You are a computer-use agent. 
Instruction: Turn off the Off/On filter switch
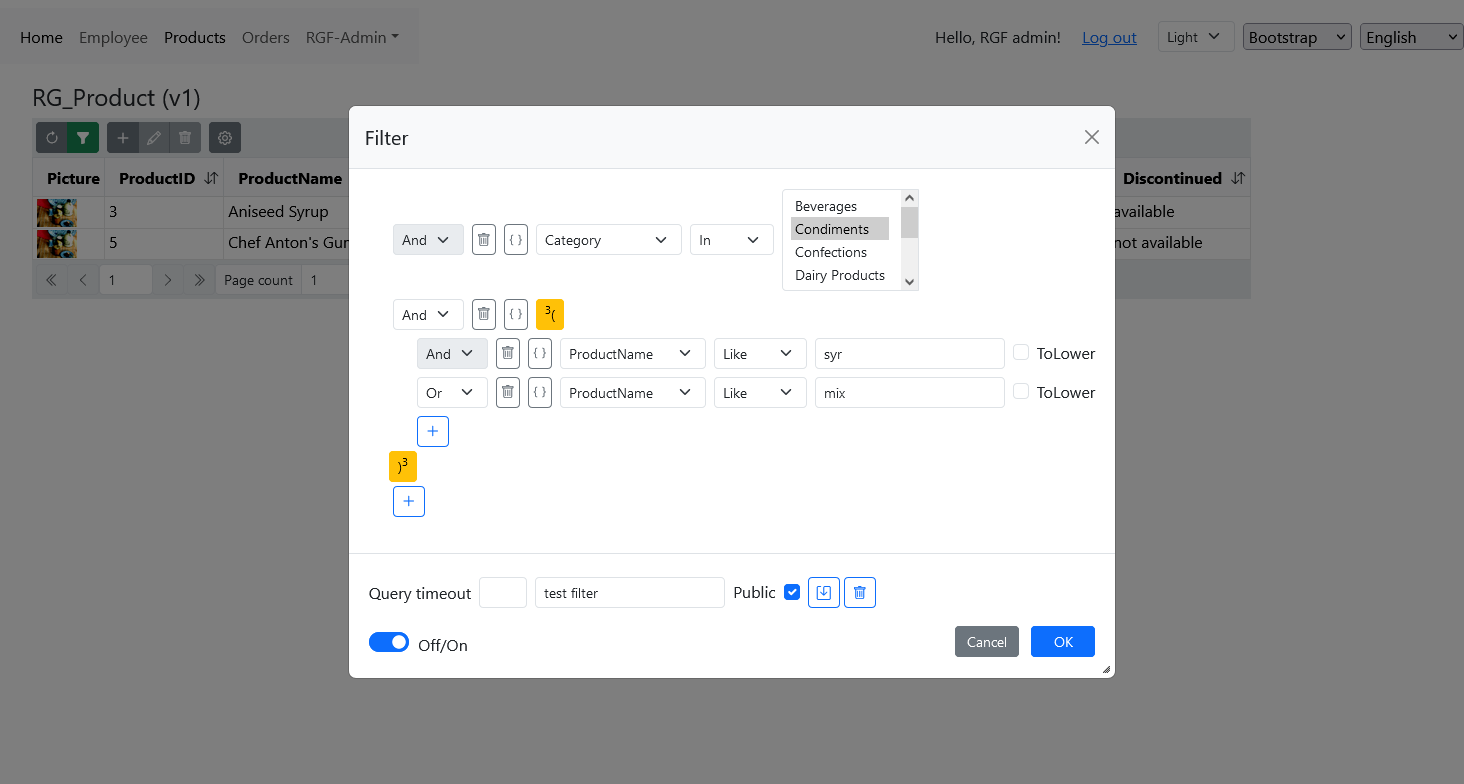(389, 642)
